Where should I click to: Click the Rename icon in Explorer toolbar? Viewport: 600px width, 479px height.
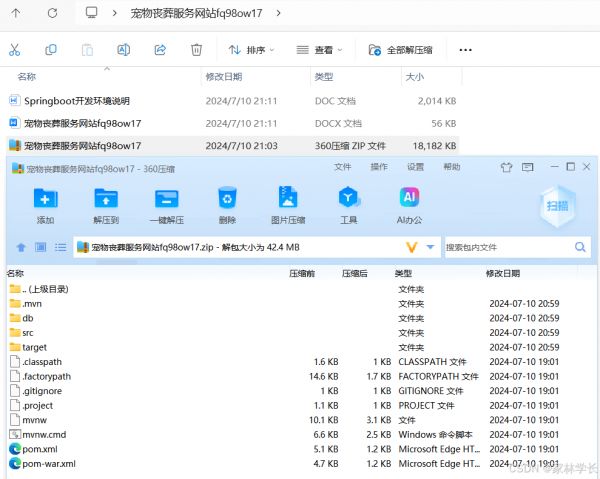(x=123, y=50)
